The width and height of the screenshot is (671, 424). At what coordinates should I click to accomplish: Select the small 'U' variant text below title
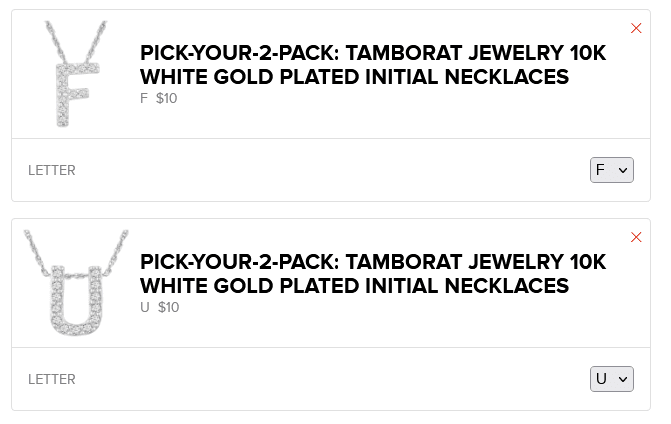pos(145,307)
